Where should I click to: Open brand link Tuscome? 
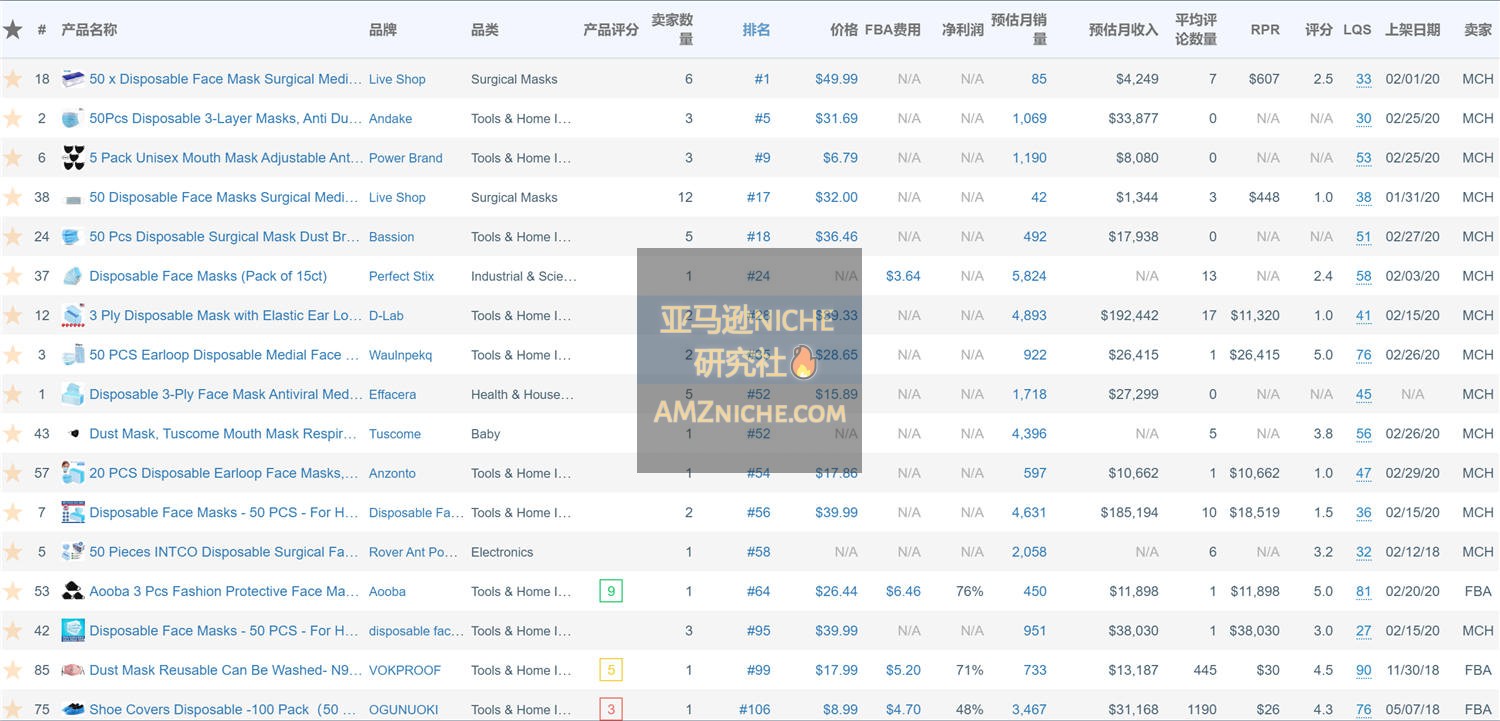point(395,434)
